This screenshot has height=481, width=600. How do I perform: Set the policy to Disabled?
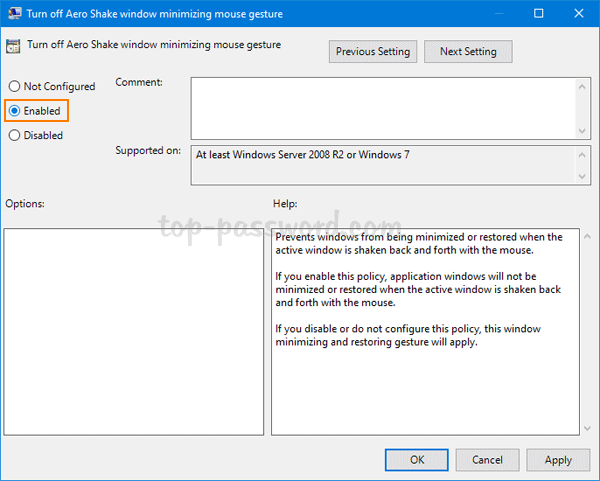14,135
